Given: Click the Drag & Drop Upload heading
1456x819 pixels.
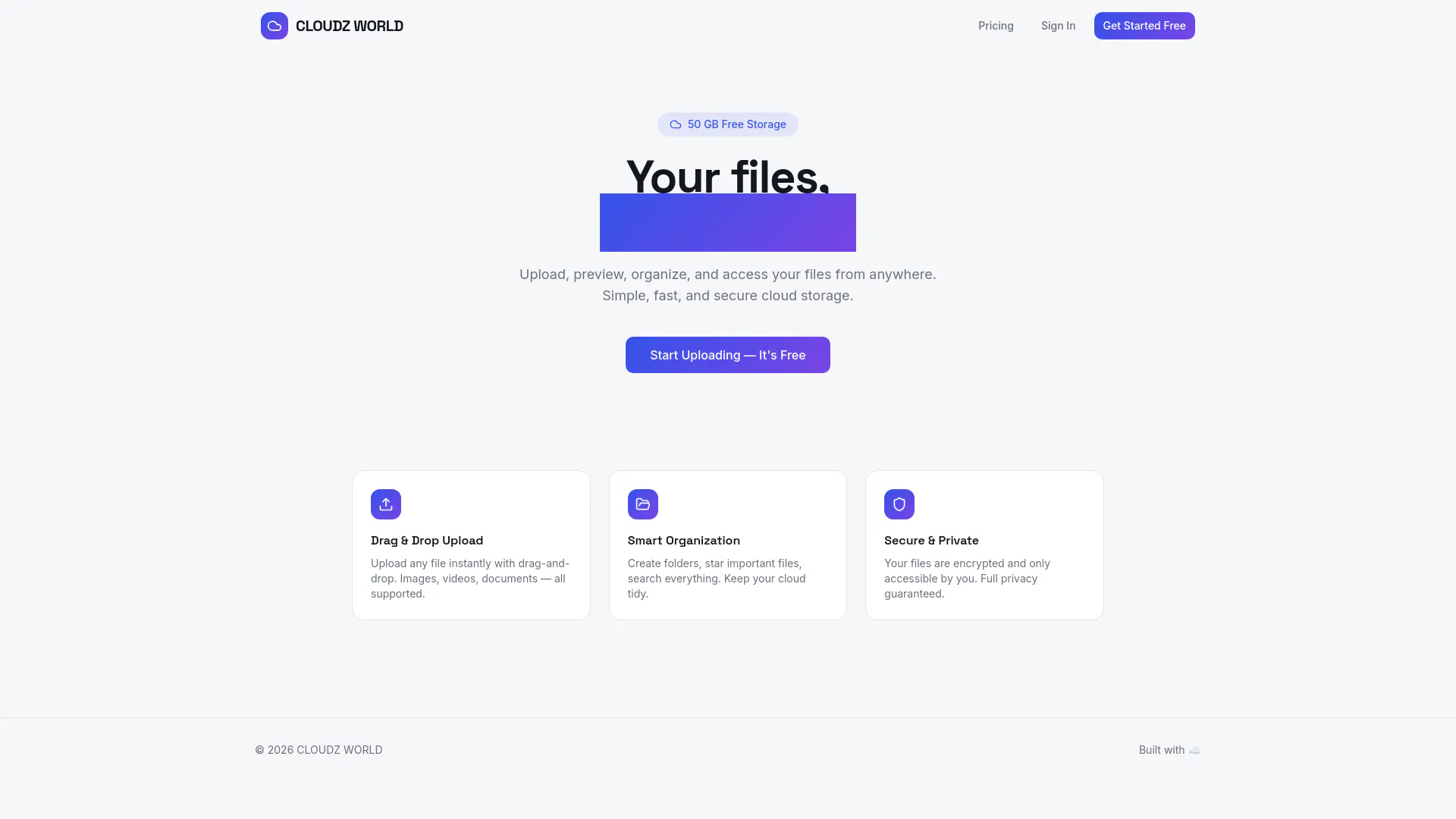Looking at the screenshot, I should click(x=427, y=541).
